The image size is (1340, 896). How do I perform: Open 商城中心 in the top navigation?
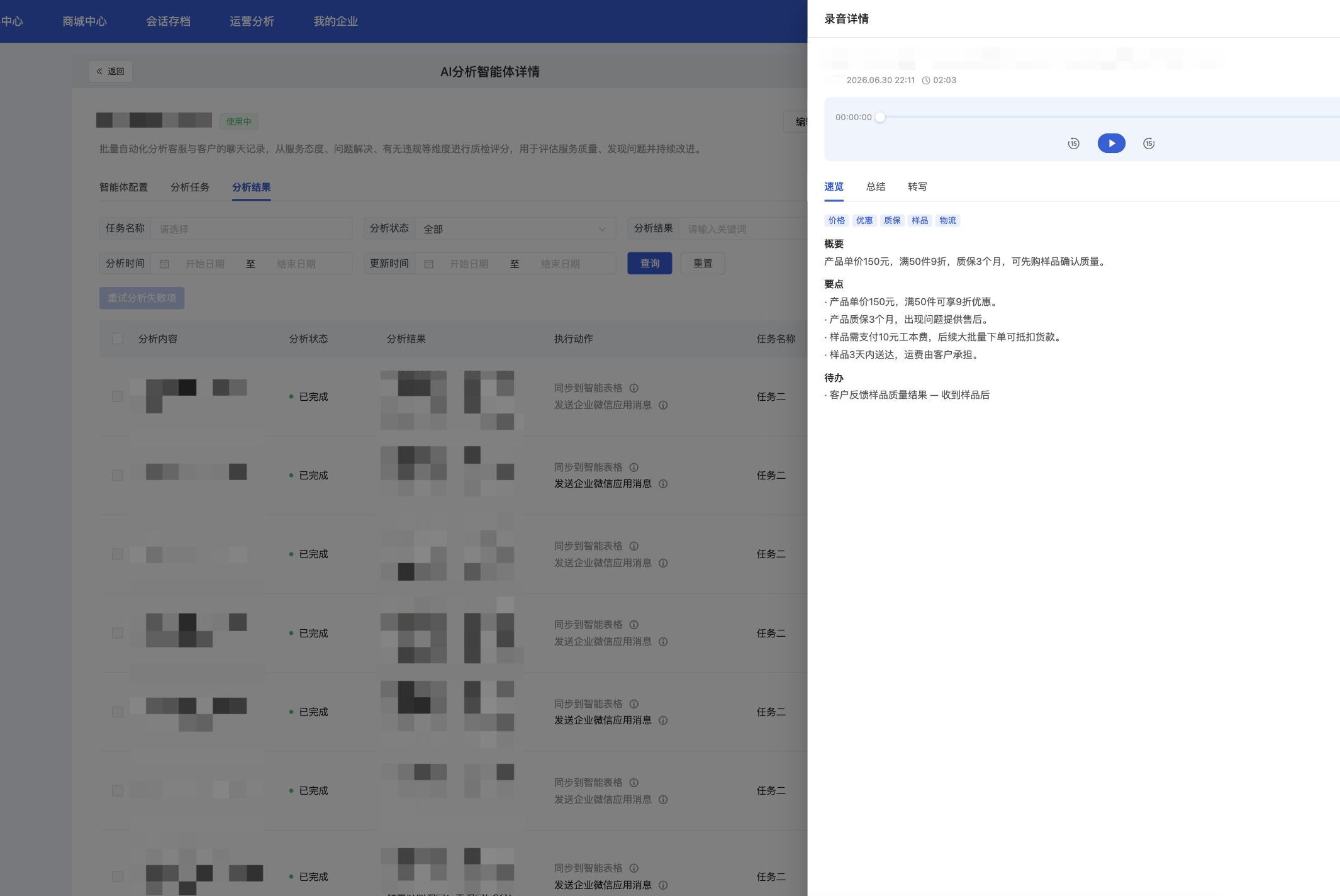pyautogui.click(x=84, y=21)
